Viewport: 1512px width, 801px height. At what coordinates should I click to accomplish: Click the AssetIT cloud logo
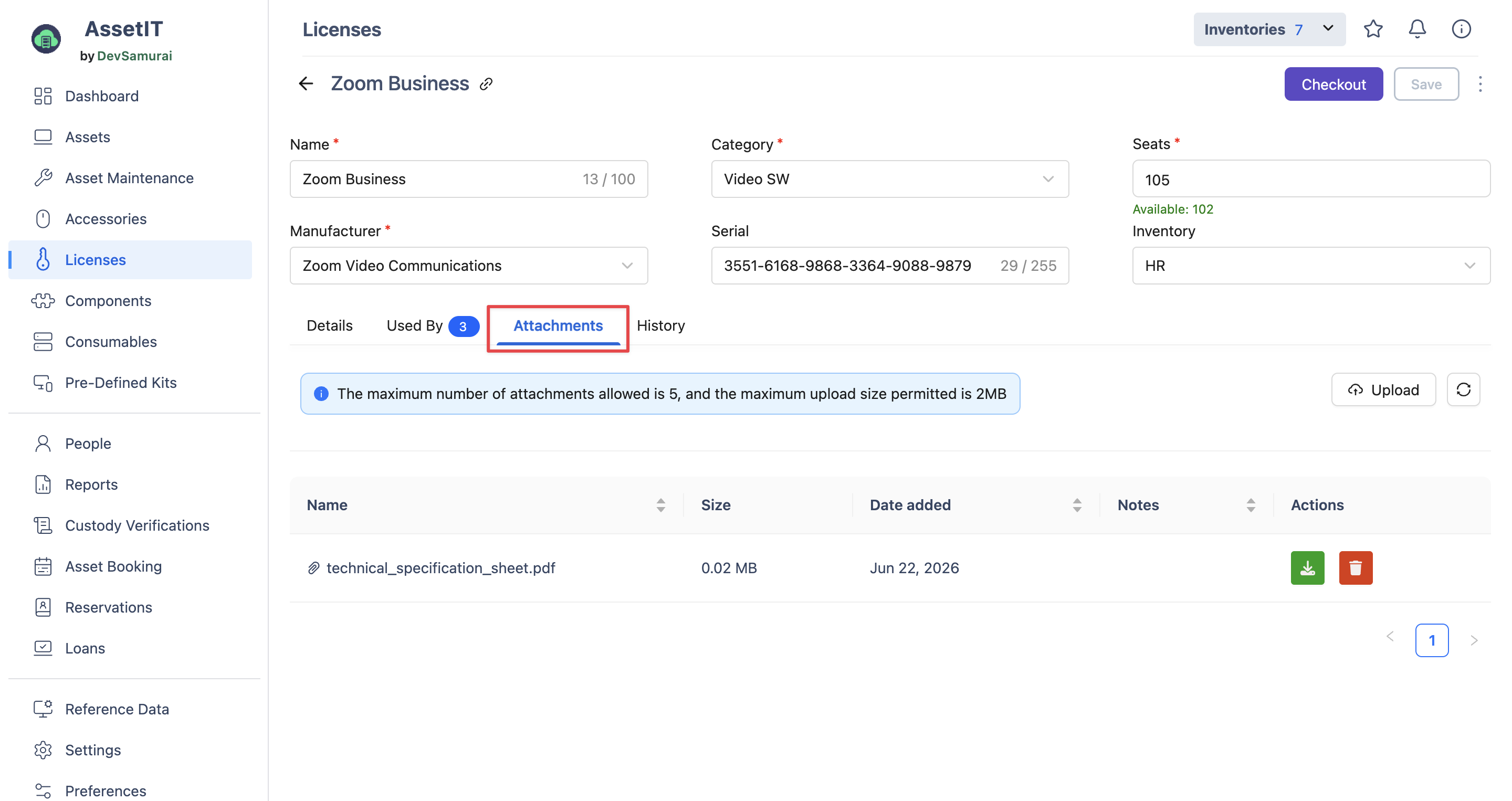coord(46,39)
